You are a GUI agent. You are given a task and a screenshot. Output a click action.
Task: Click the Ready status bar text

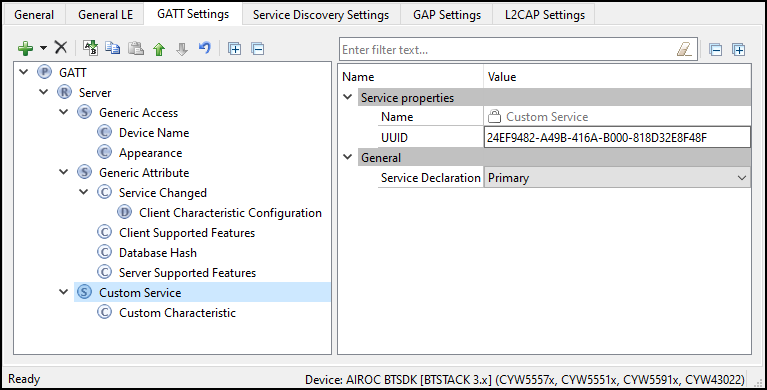(x=24, y=379)
